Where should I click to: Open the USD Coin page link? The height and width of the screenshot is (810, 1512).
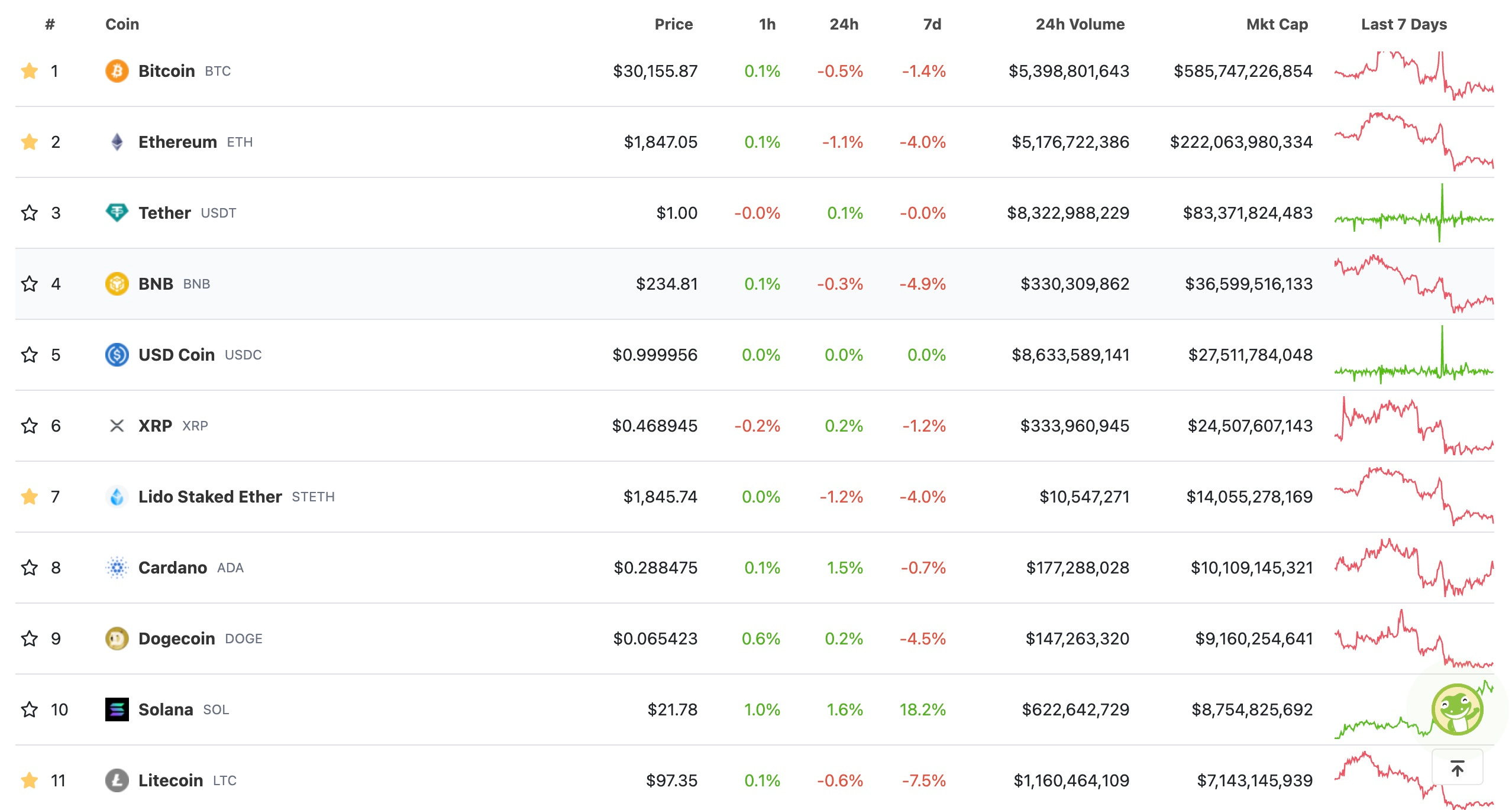click(176, 355)
